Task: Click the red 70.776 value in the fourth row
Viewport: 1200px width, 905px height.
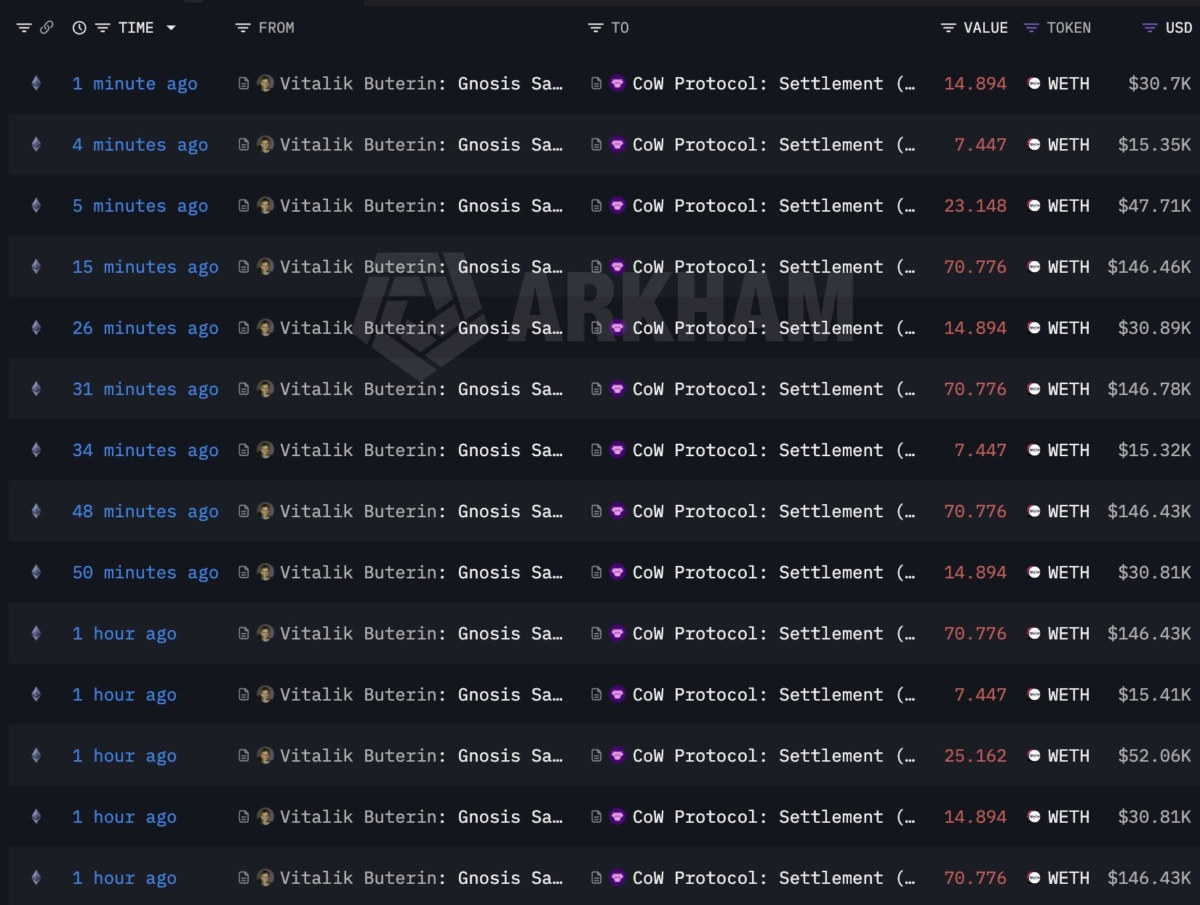Action: 975,267
